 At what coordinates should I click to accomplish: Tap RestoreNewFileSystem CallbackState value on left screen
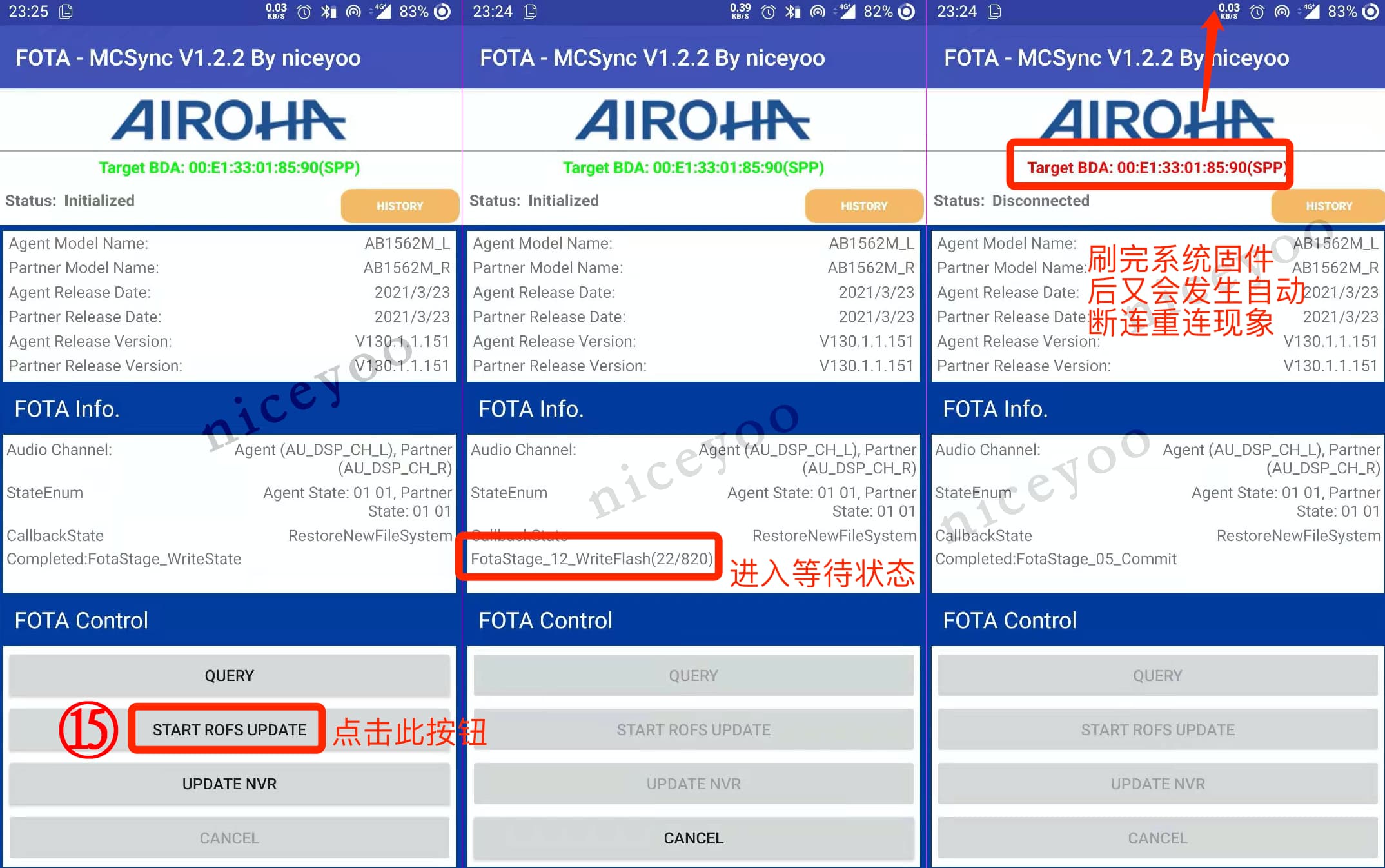[370, 535]
